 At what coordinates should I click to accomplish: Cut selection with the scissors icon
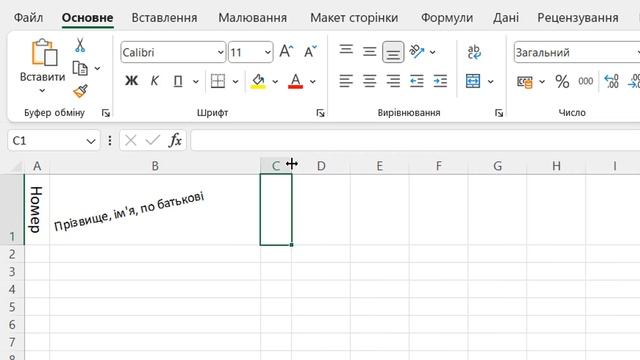80,45
